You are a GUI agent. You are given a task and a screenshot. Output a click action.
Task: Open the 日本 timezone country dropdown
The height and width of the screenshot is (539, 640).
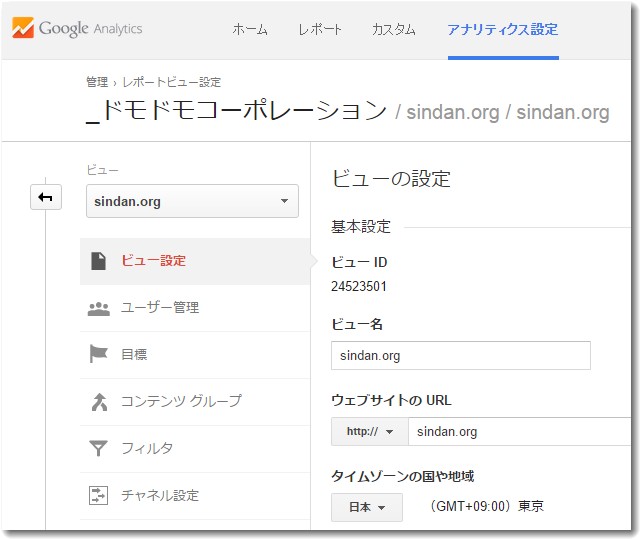pos(367,507)
